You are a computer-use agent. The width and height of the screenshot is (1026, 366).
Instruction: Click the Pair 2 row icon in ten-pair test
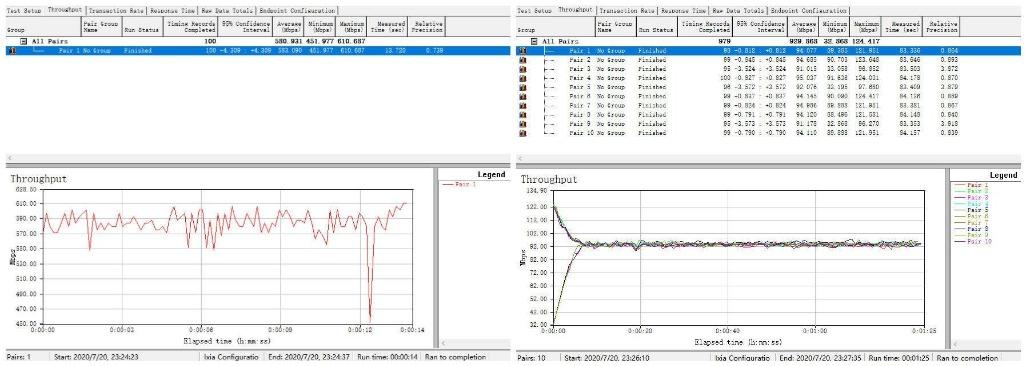pyautogui.click(x=522, y=60)
